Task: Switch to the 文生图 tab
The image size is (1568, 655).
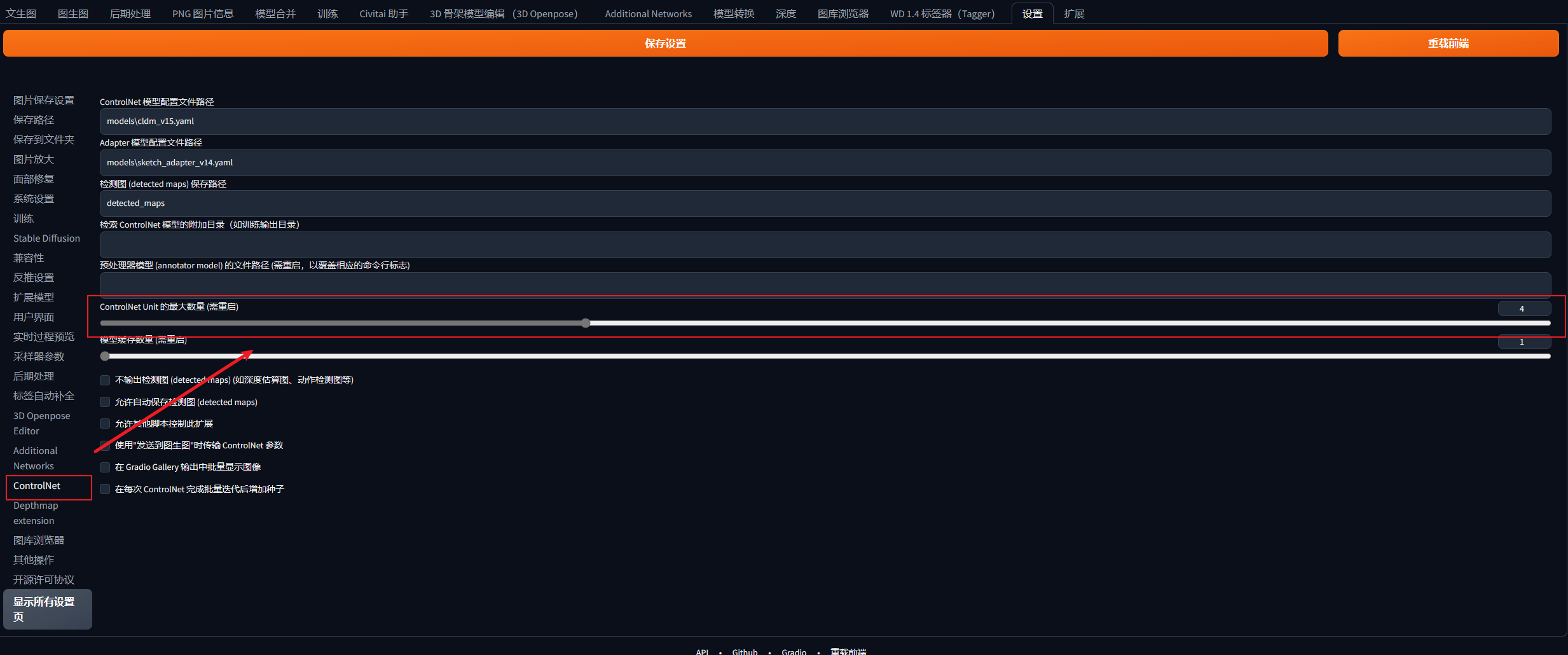Action: tap(21, 13)
